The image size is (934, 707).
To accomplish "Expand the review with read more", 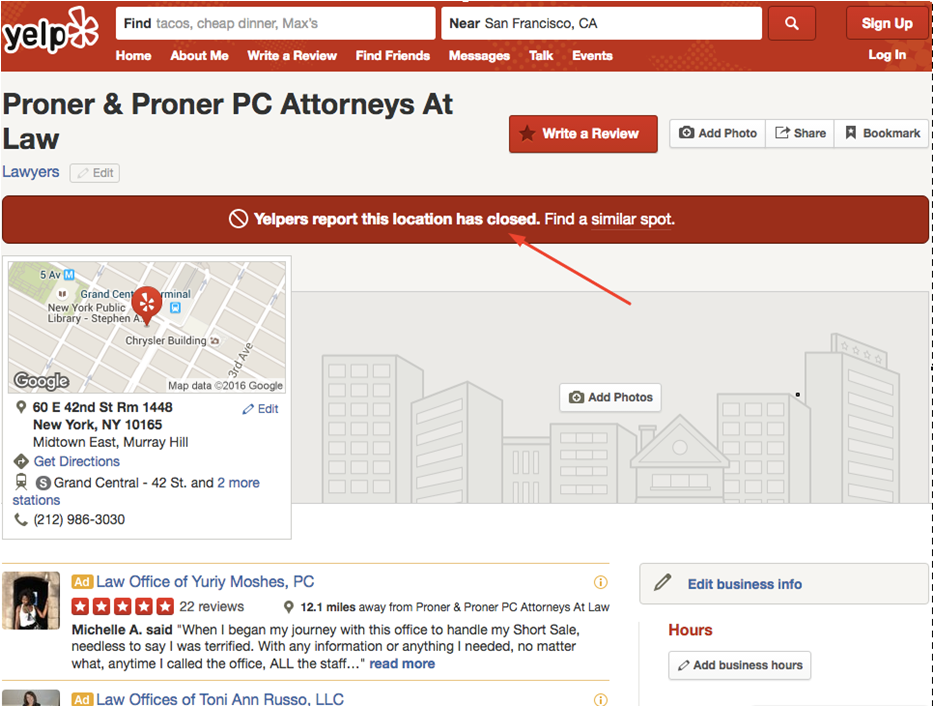I will point(402,664).
